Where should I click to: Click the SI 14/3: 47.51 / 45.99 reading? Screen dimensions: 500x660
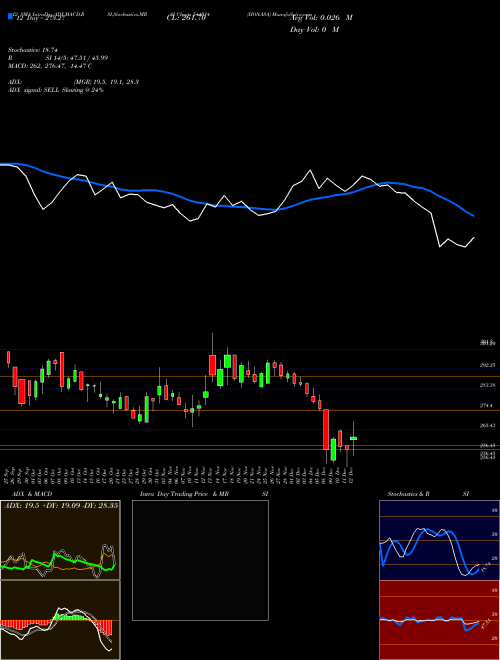pyautogui.click(x=77, y=58)
